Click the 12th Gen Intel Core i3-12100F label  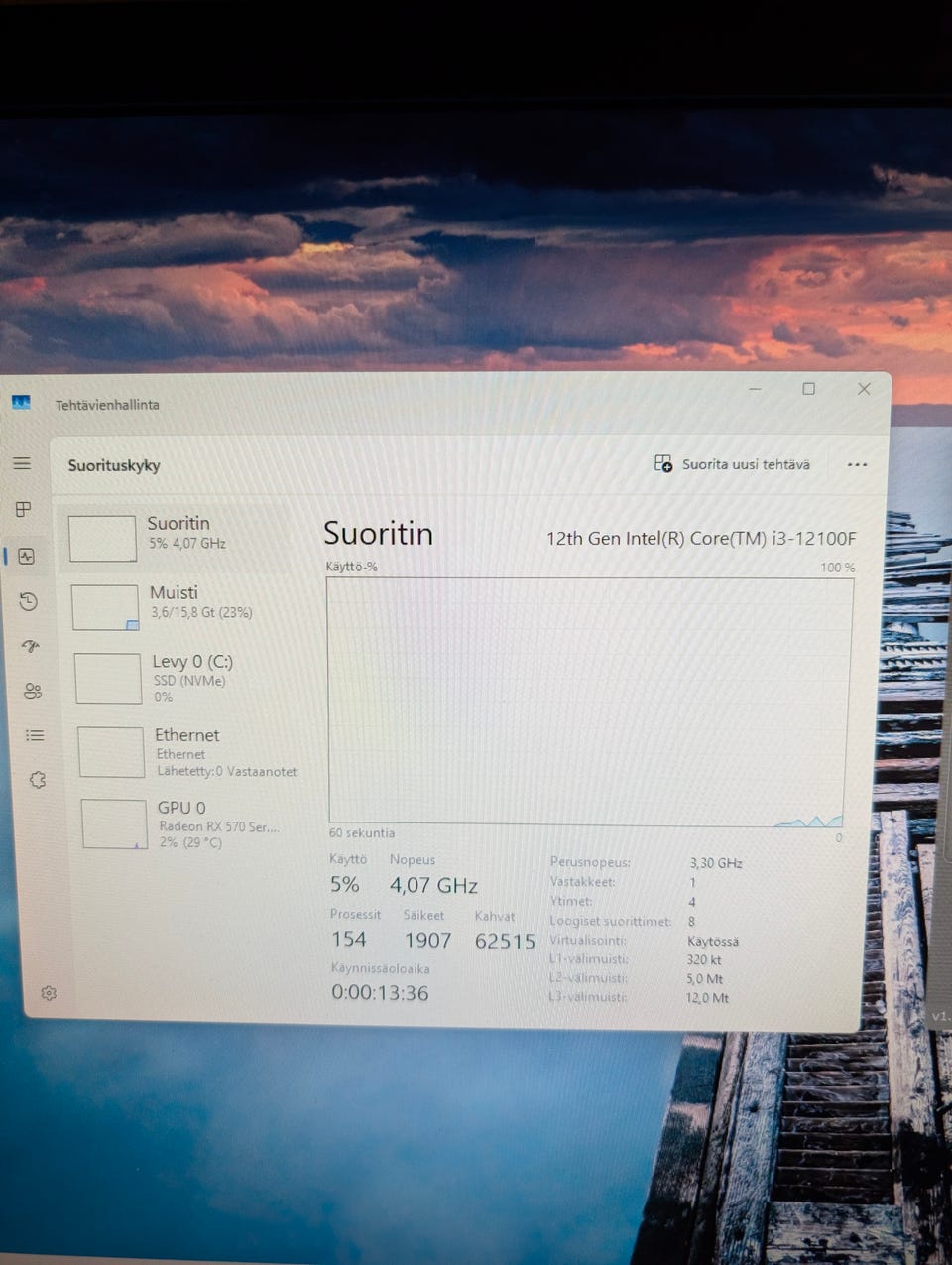coord(701,539)
